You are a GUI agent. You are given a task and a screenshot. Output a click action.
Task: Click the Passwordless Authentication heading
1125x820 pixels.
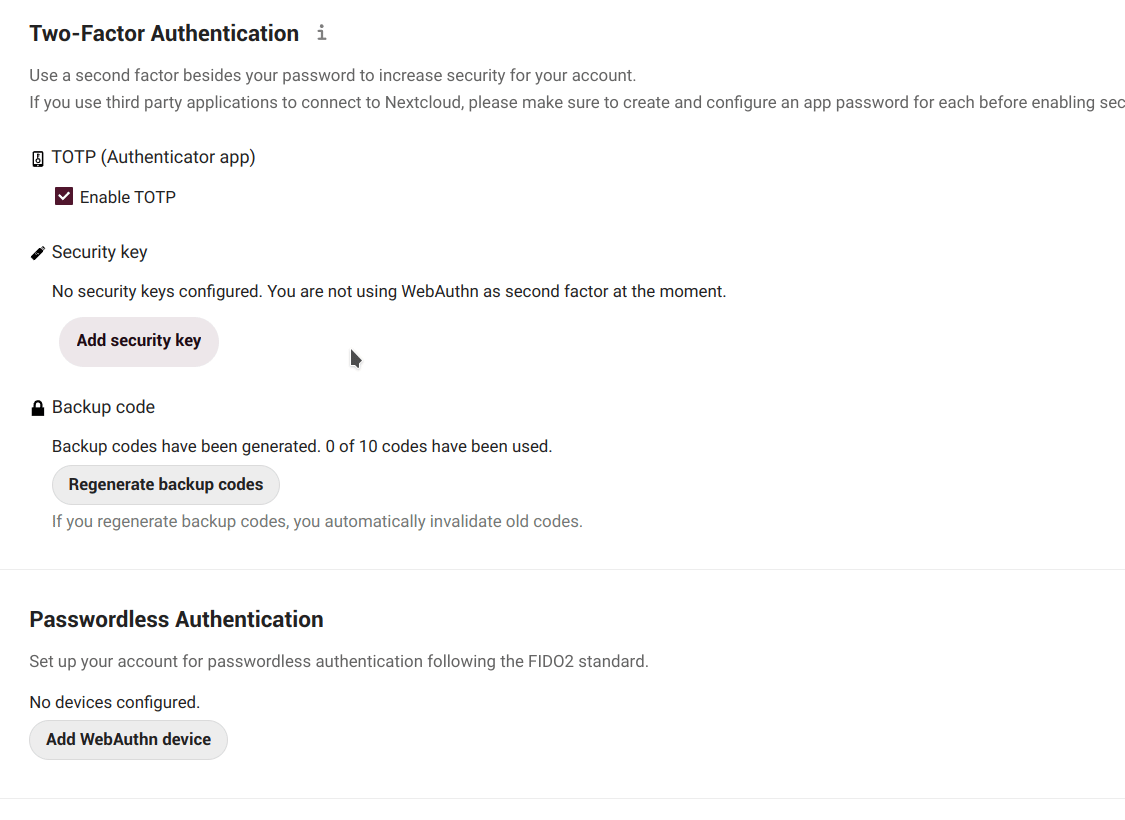(176, 619)
